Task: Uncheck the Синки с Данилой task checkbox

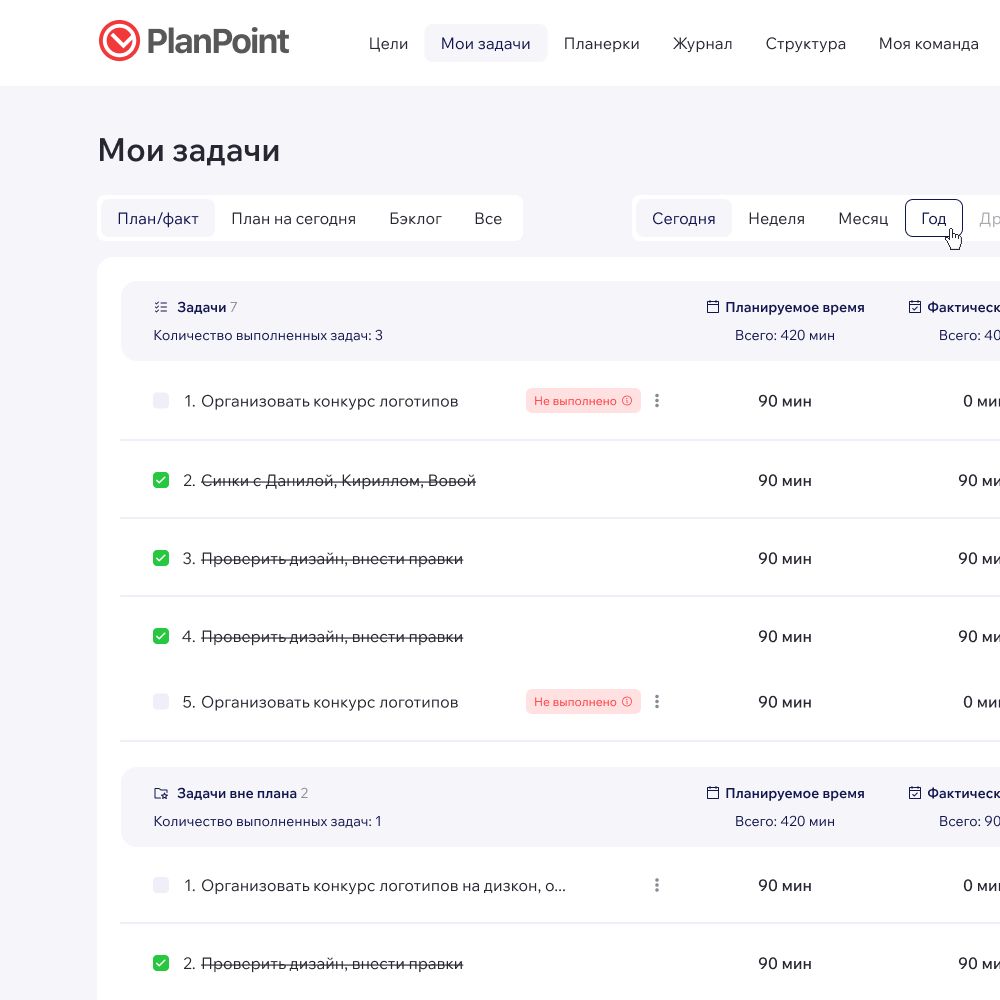Action: coord(161,481)
